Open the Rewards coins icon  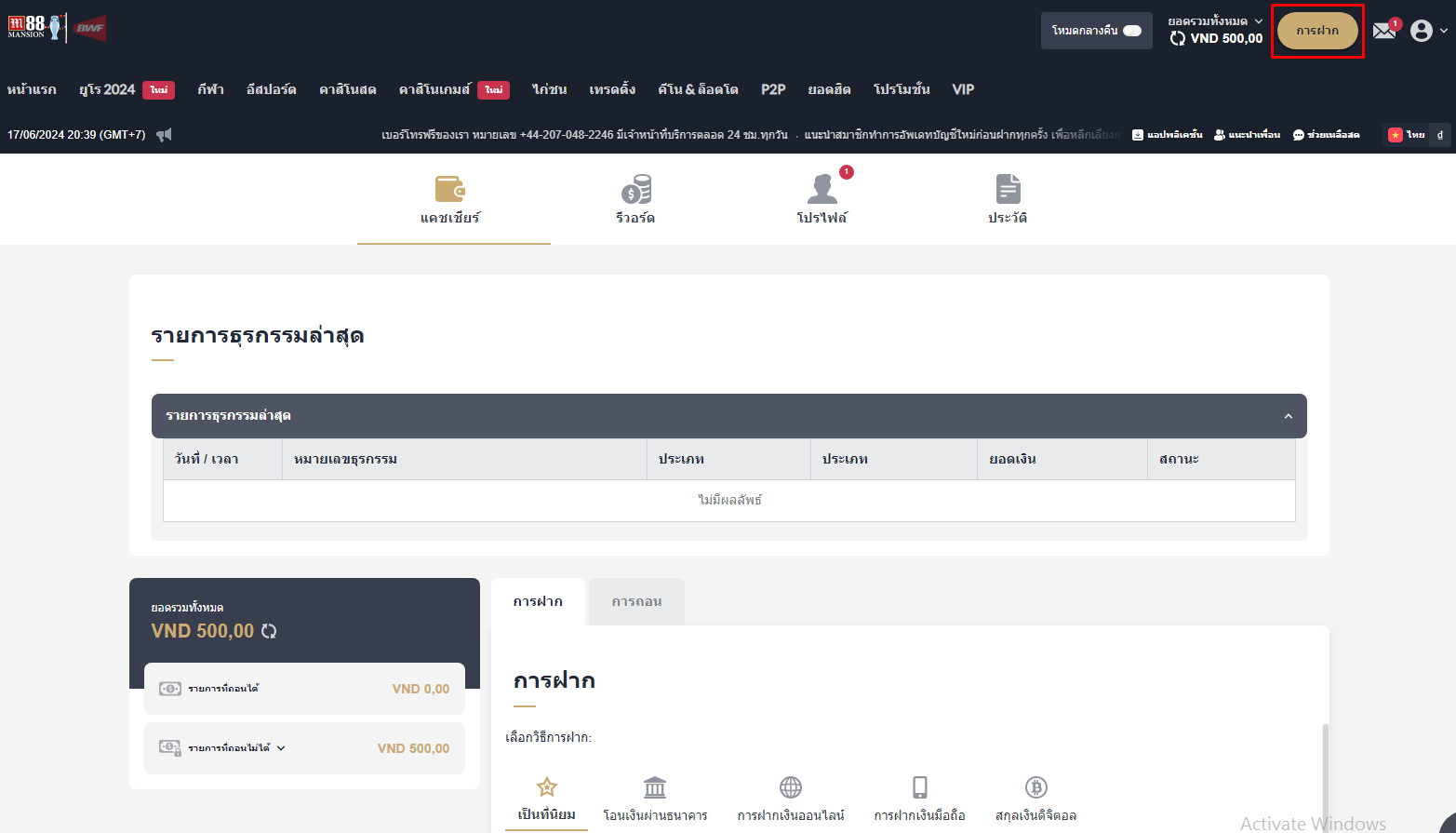click(x=635, y=189)
